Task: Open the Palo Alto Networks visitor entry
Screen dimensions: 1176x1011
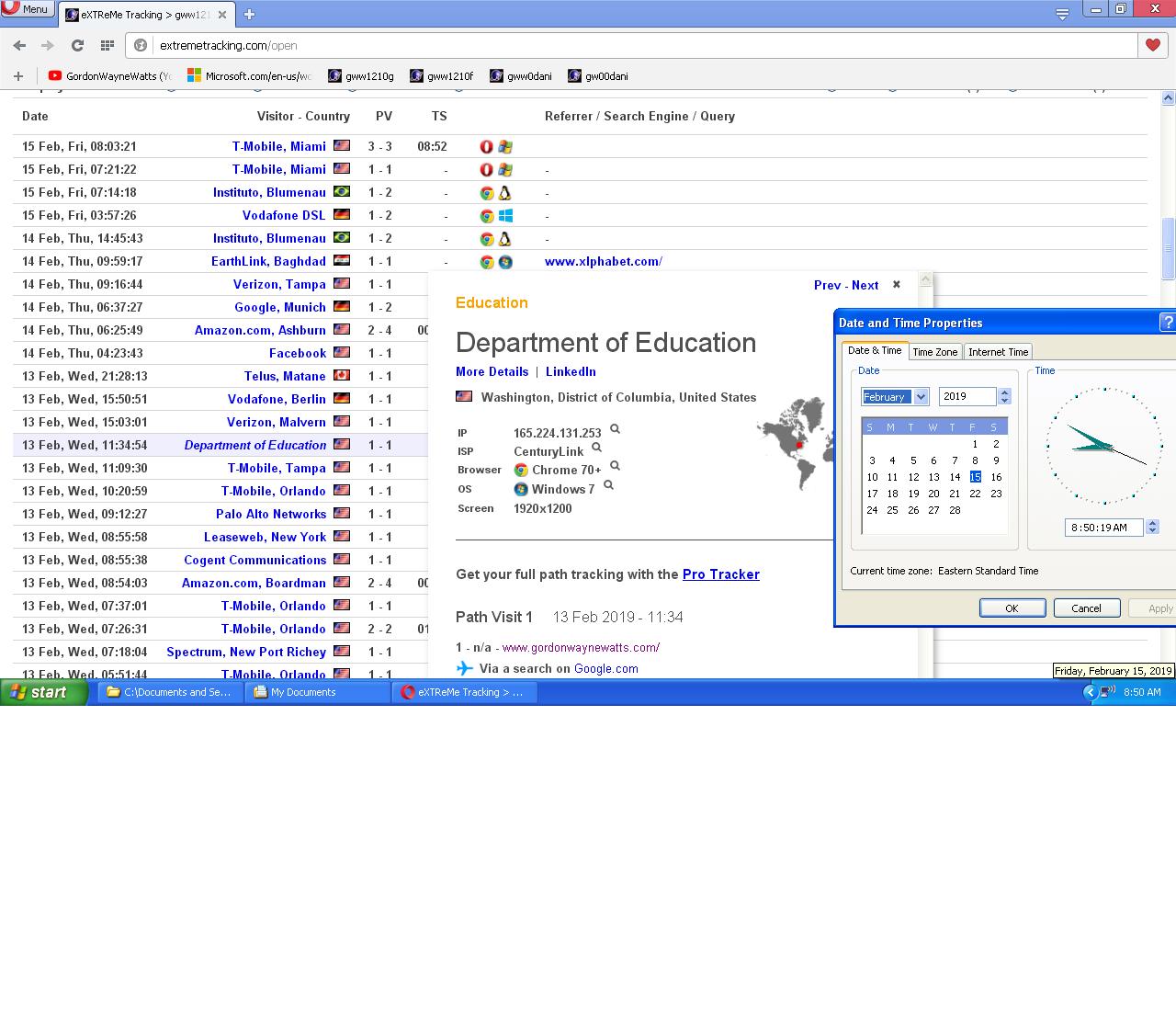Action: pos(271,514)
